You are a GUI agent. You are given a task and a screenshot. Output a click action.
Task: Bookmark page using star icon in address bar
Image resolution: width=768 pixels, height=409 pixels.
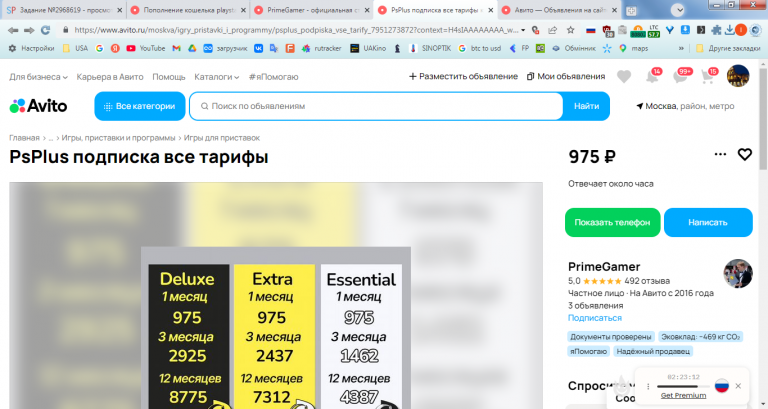[571, 30]
